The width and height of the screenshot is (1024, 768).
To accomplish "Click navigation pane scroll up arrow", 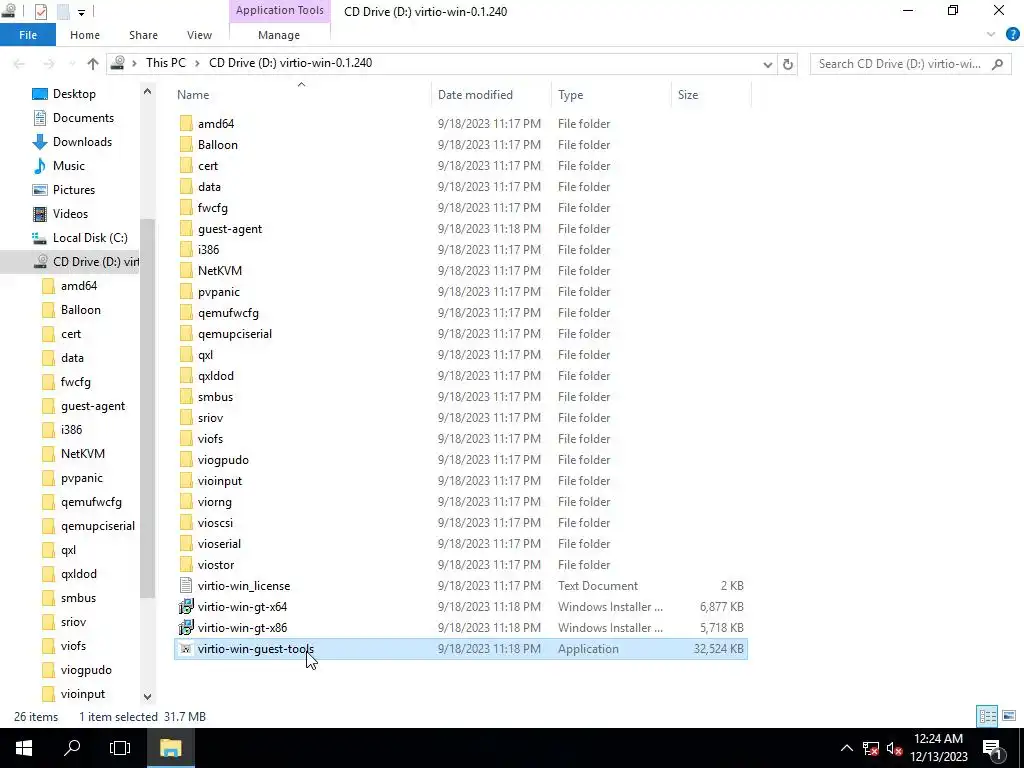I will pos(148,92).
